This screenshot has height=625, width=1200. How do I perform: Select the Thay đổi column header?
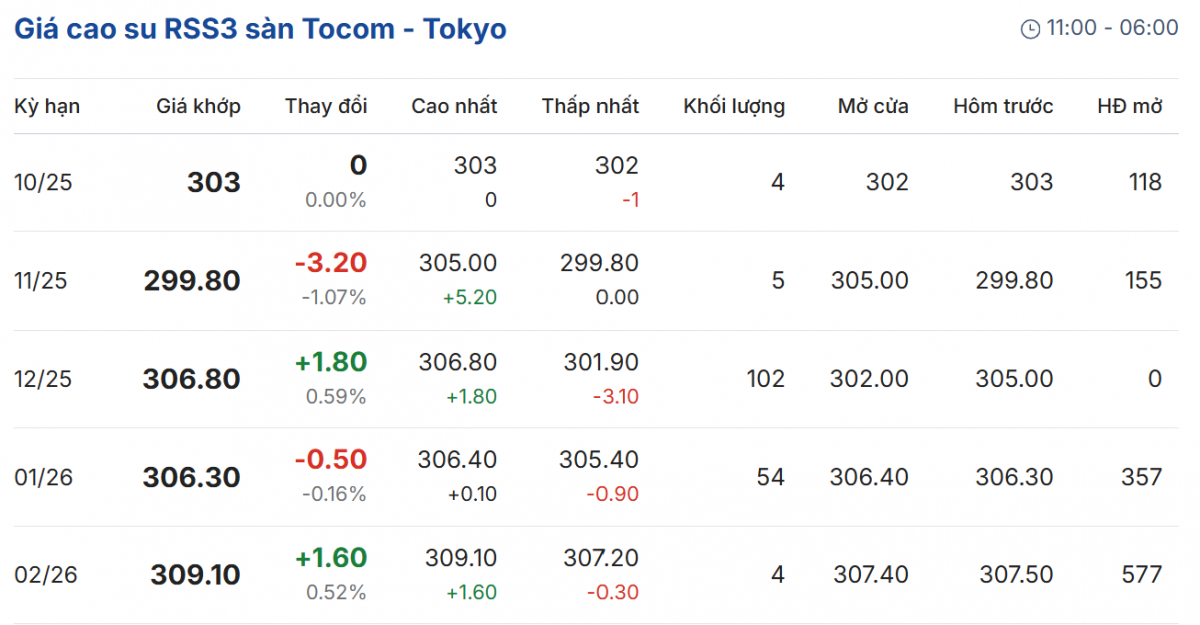326,106
